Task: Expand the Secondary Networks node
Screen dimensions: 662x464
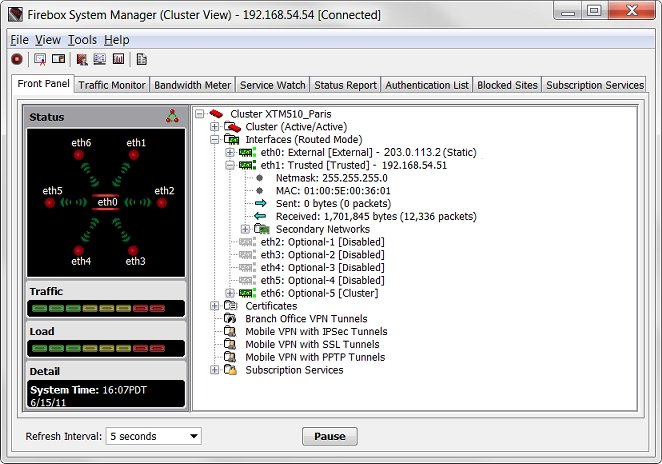Action: (246, 229)
